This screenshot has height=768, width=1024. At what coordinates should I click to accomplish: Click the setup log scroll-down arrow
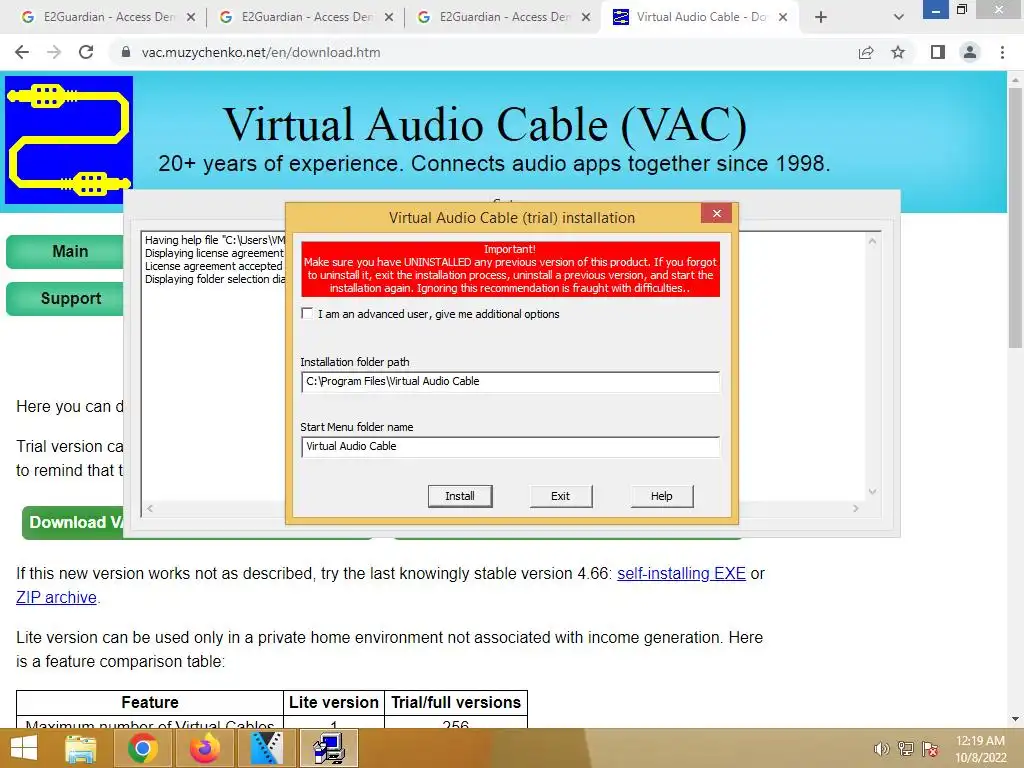(x=872, y=492)
